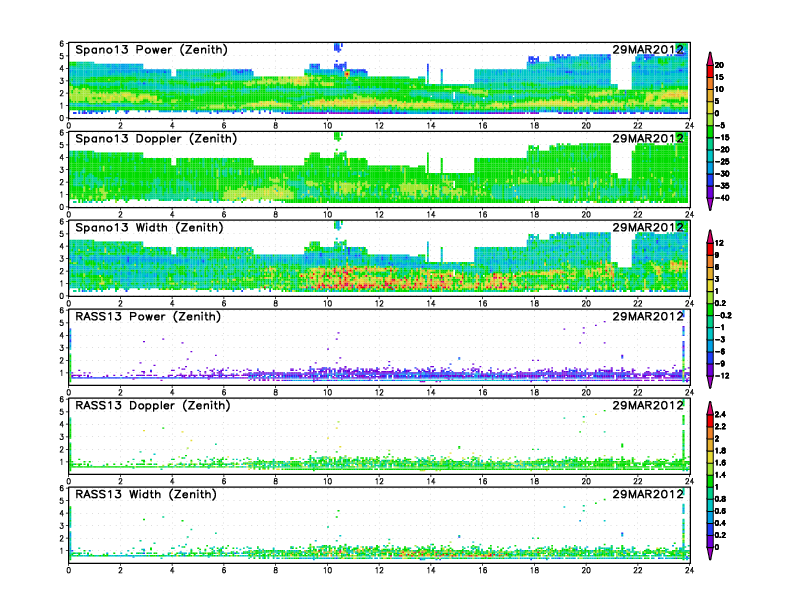Click the '0.6' label on bottom colorbar

click(721, 511)
